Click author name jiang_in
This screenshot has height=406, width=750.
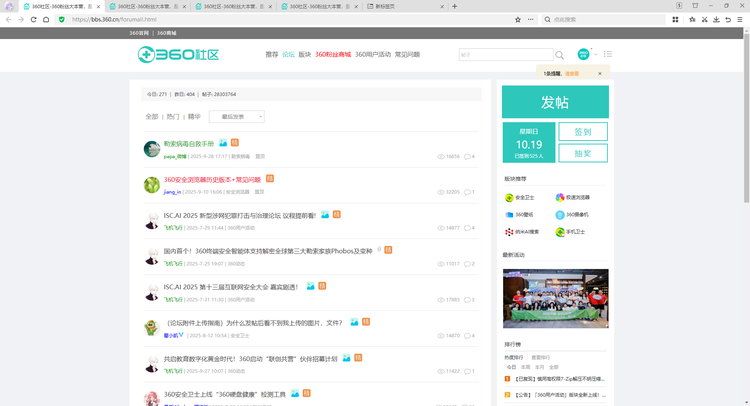(172, 192)
